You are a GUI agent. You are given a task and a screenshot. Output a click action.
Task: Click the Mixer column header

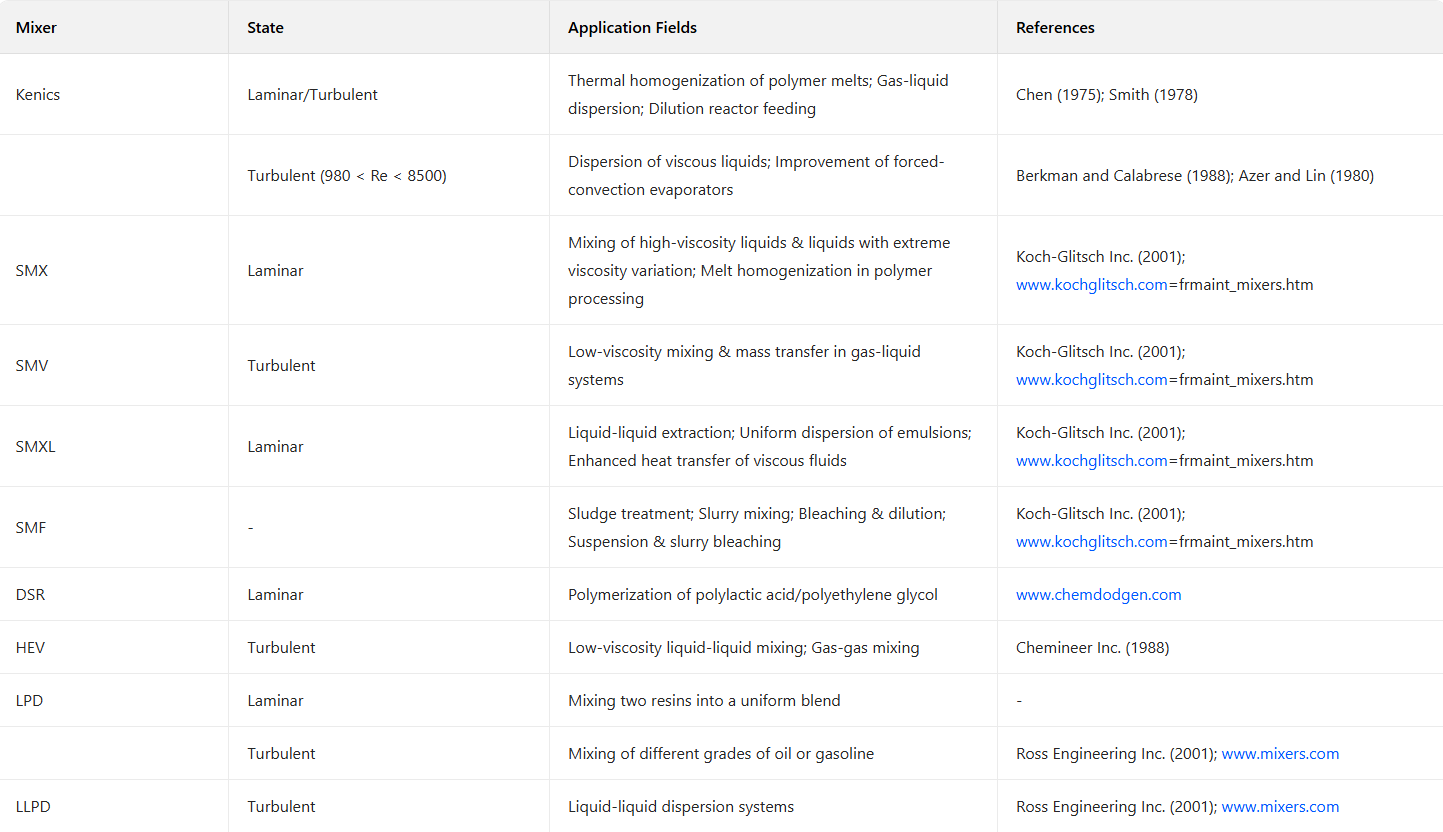pos(36,28)
